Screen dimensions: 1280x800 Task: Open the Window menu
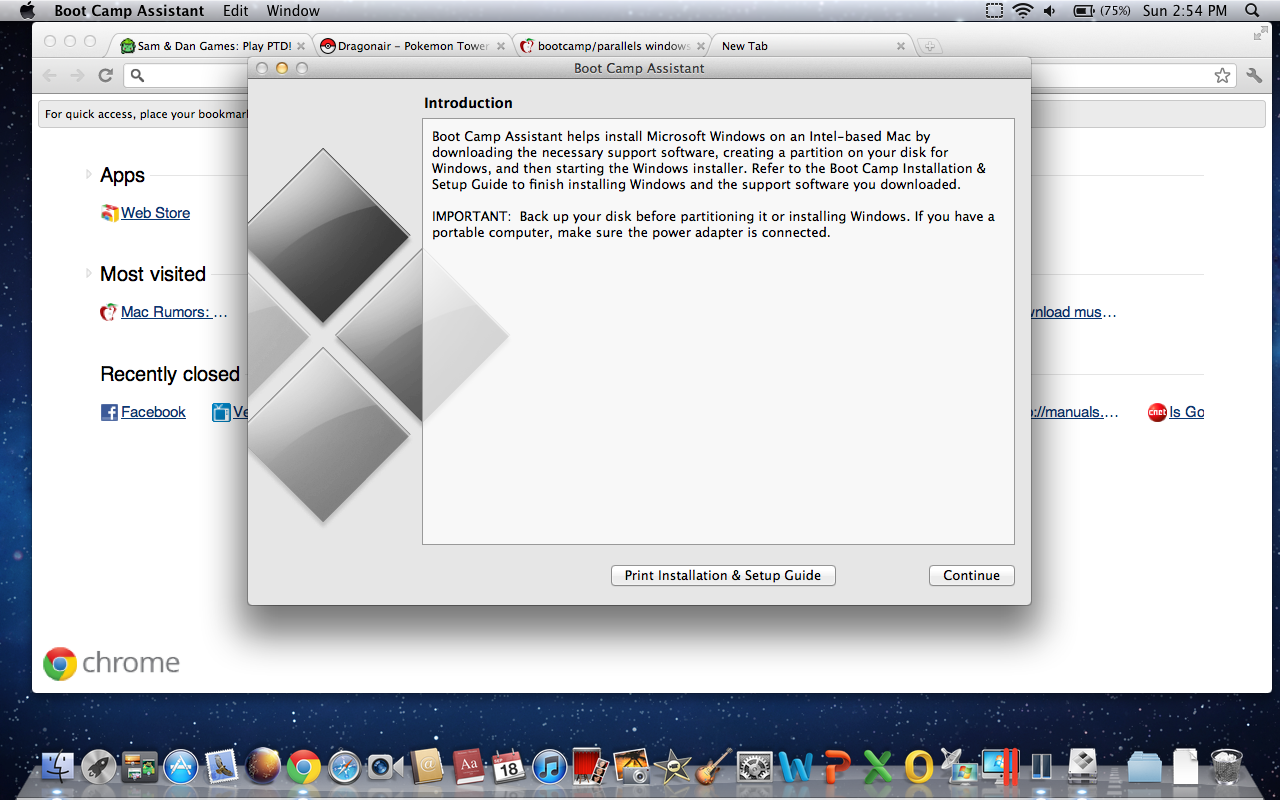(293, 11)
